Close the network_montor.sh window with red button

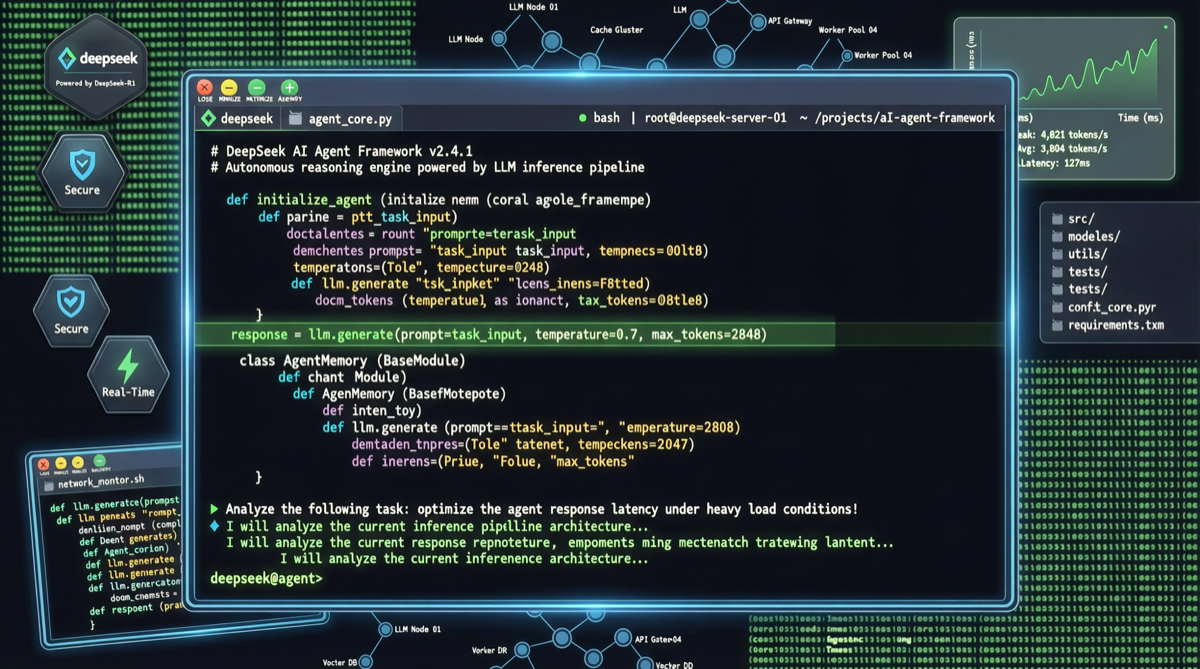[x=44, y=464]
